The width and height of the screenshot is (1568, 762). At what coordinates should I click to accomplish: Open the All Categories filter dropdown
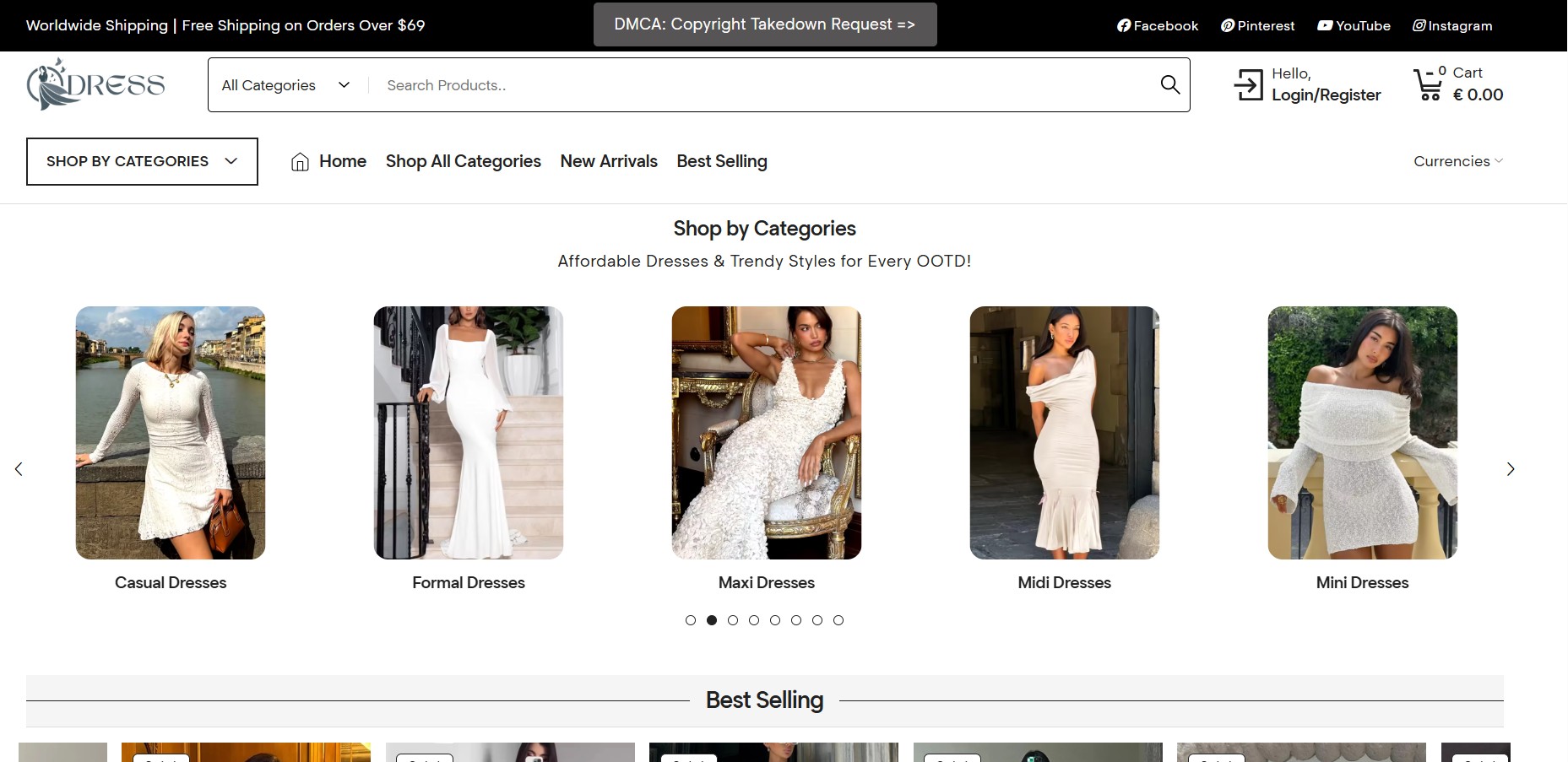(285, 84)
